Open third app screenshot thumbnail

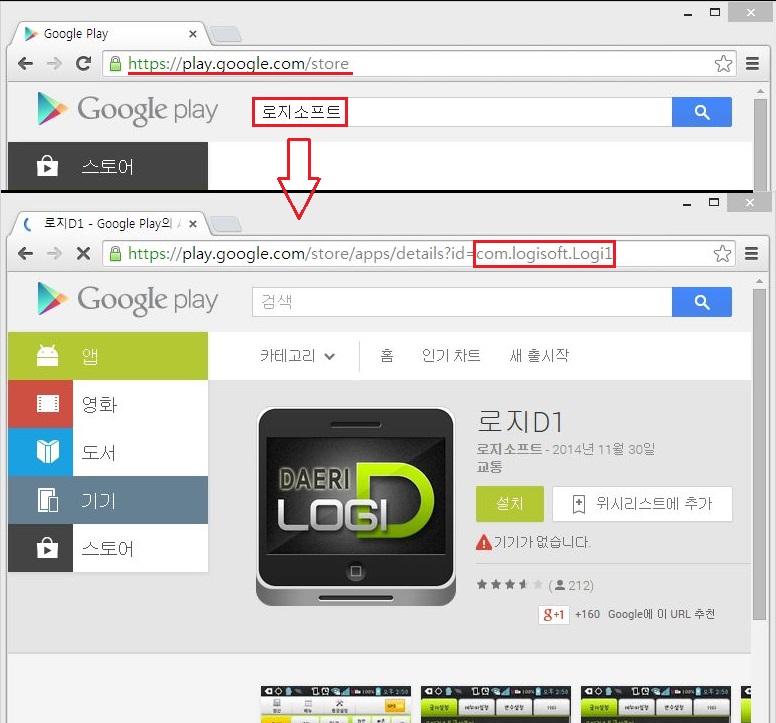coord(655,704)
